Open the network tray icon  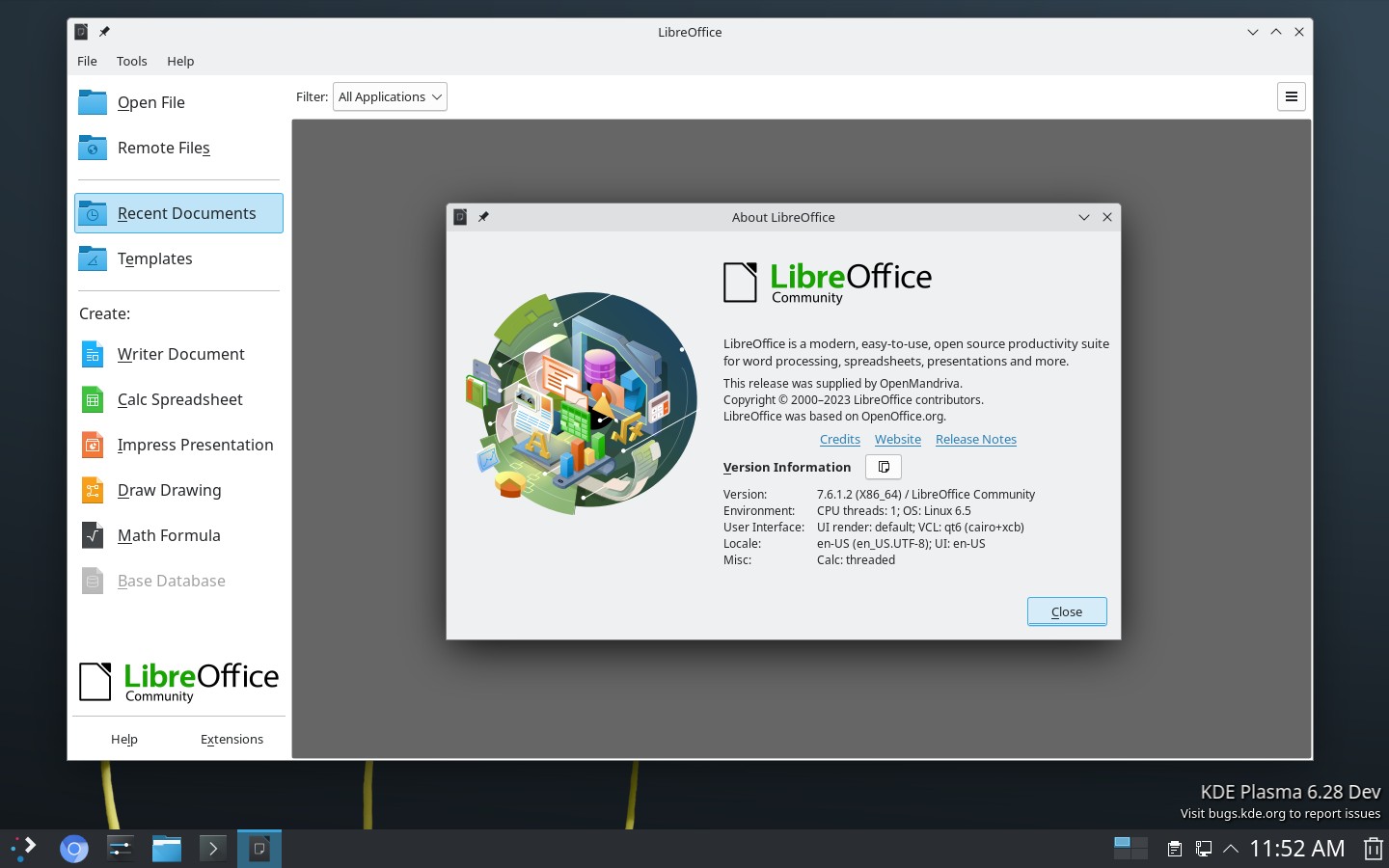pyautogui.click(x=1203, y=849)
